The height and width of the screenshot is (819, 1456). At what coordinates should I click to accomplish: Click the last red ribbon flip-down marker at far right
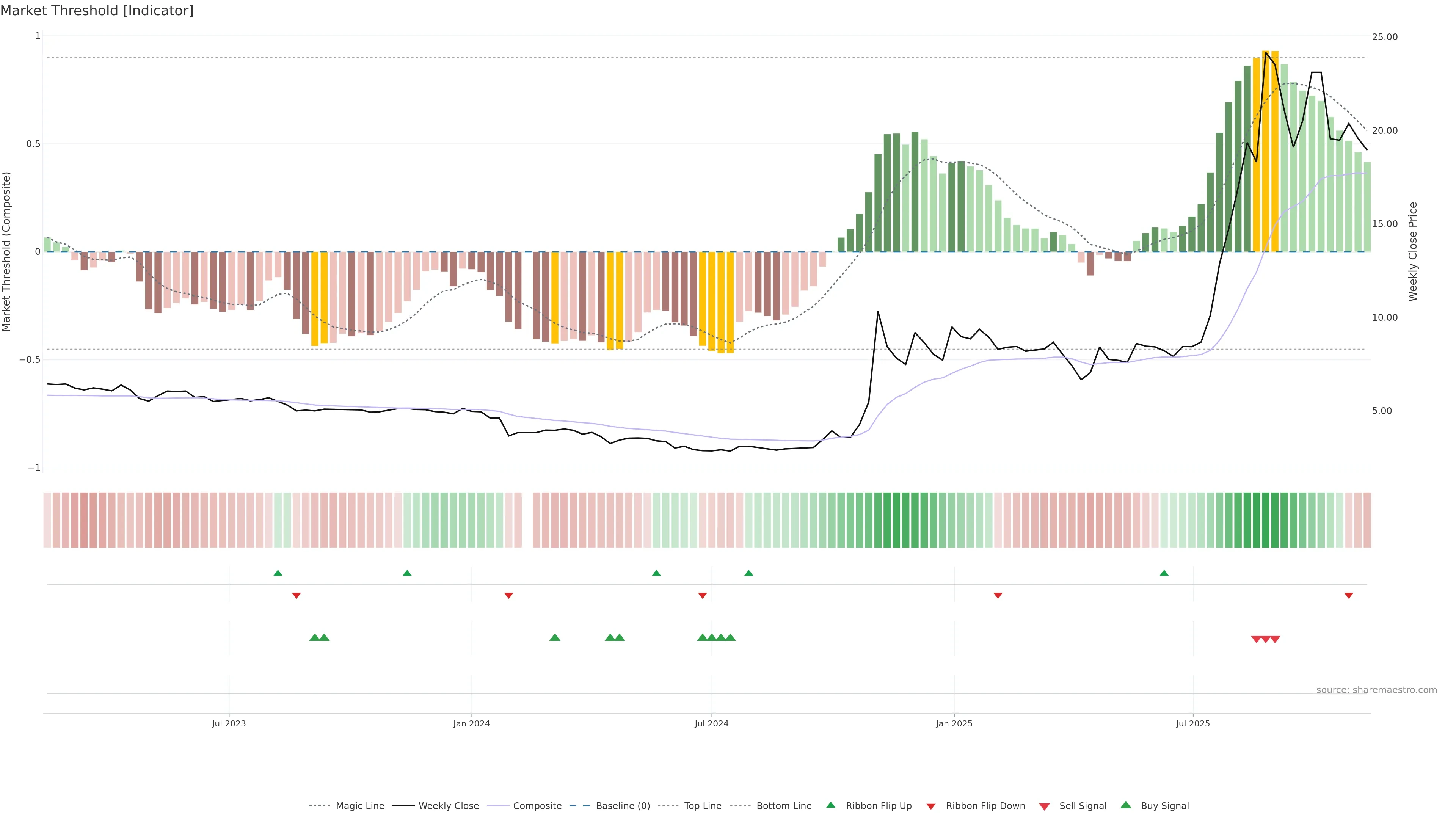pos(1349,595)
